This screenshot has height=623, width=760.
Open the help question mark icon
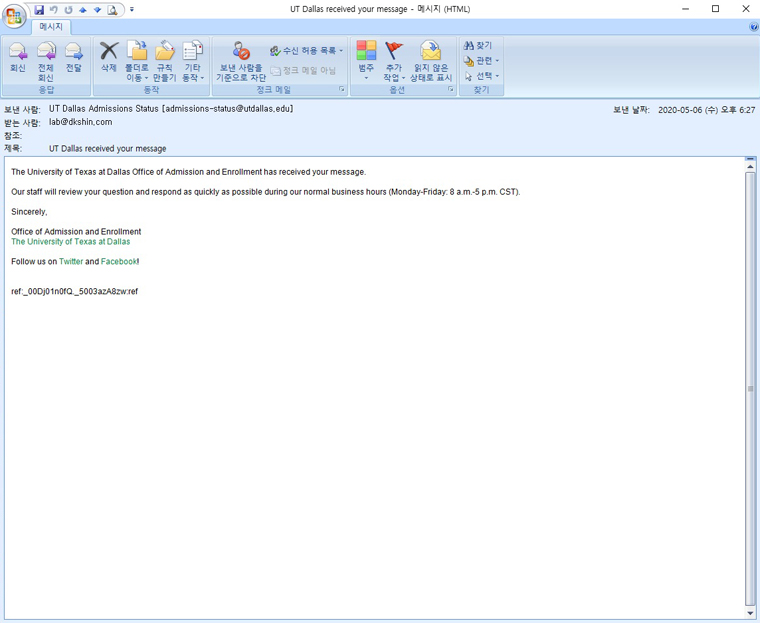(x=754, y=27)
